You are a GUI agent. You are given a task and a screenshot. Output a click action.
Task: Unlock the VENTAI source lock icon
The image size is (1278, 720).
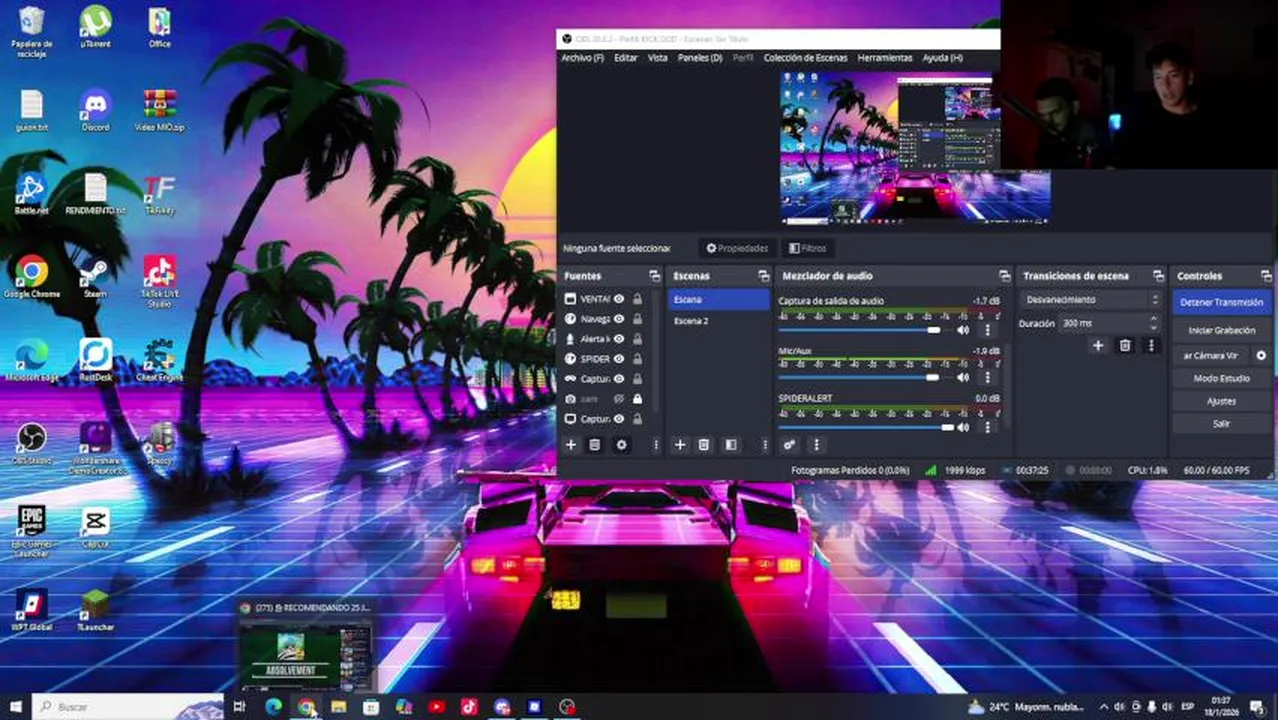[637, 299]
